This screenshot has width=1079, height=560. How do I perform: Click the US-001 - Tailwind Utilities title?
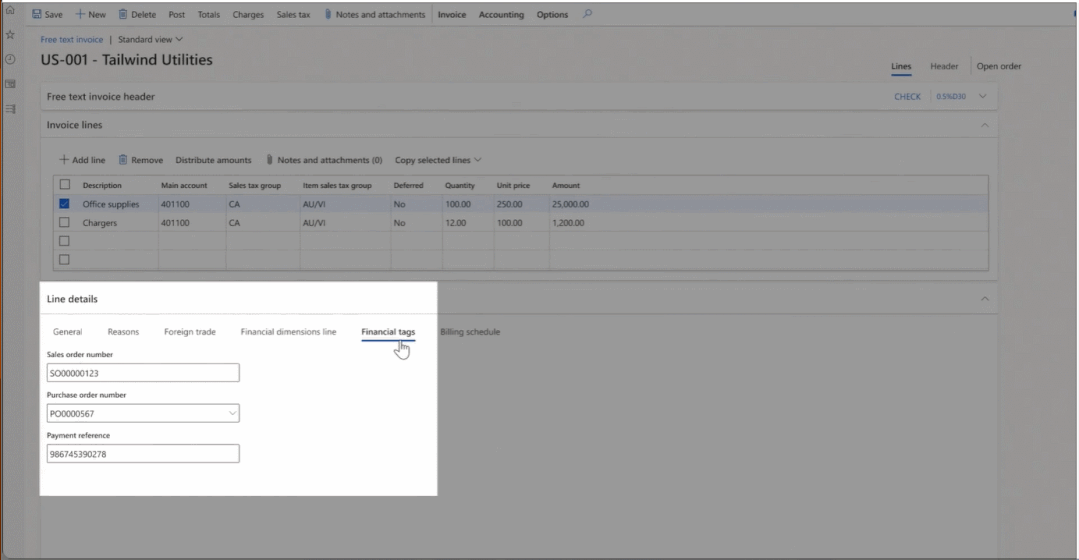(127, 60)
